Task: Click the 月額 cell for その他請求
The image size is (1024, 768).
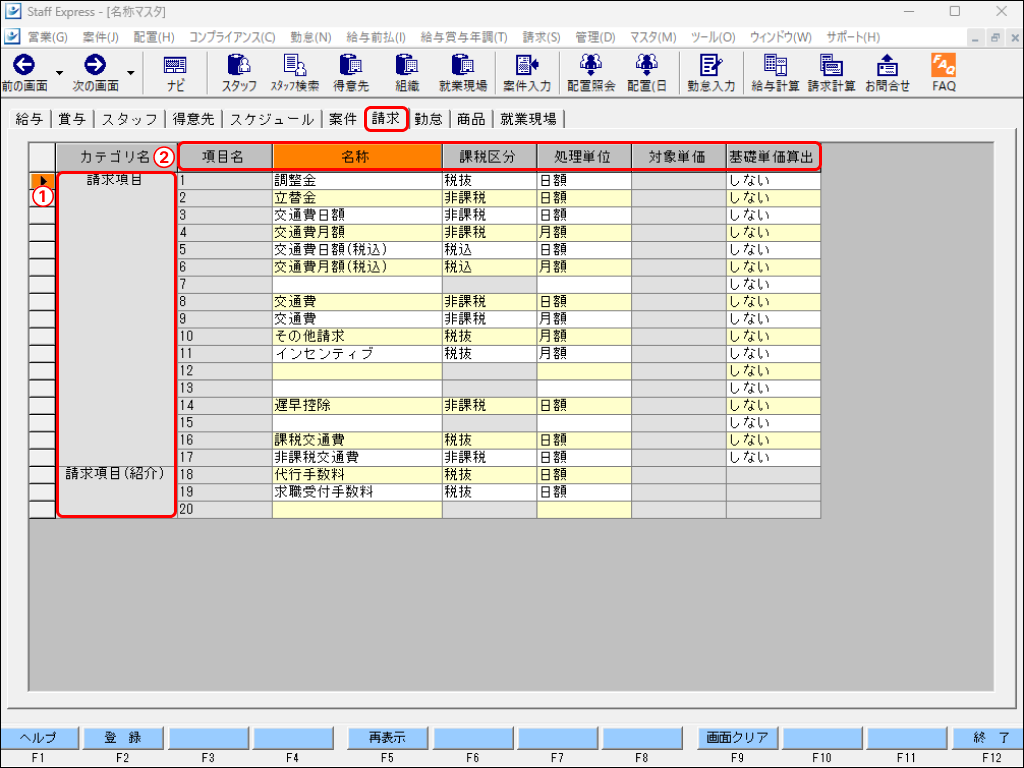Action: click(584, 336)
